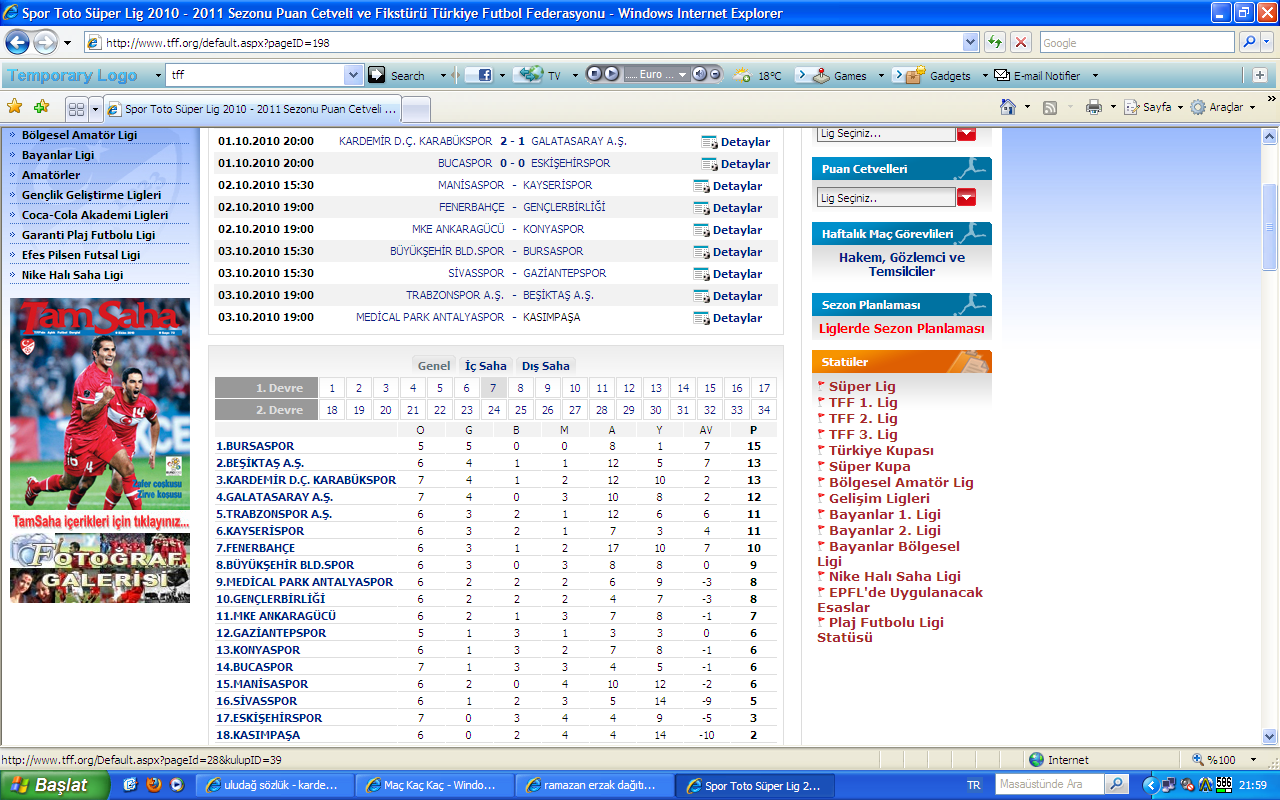Click the Add to Favorites star-plus icon
The image size is (1280, 800).
41,107
